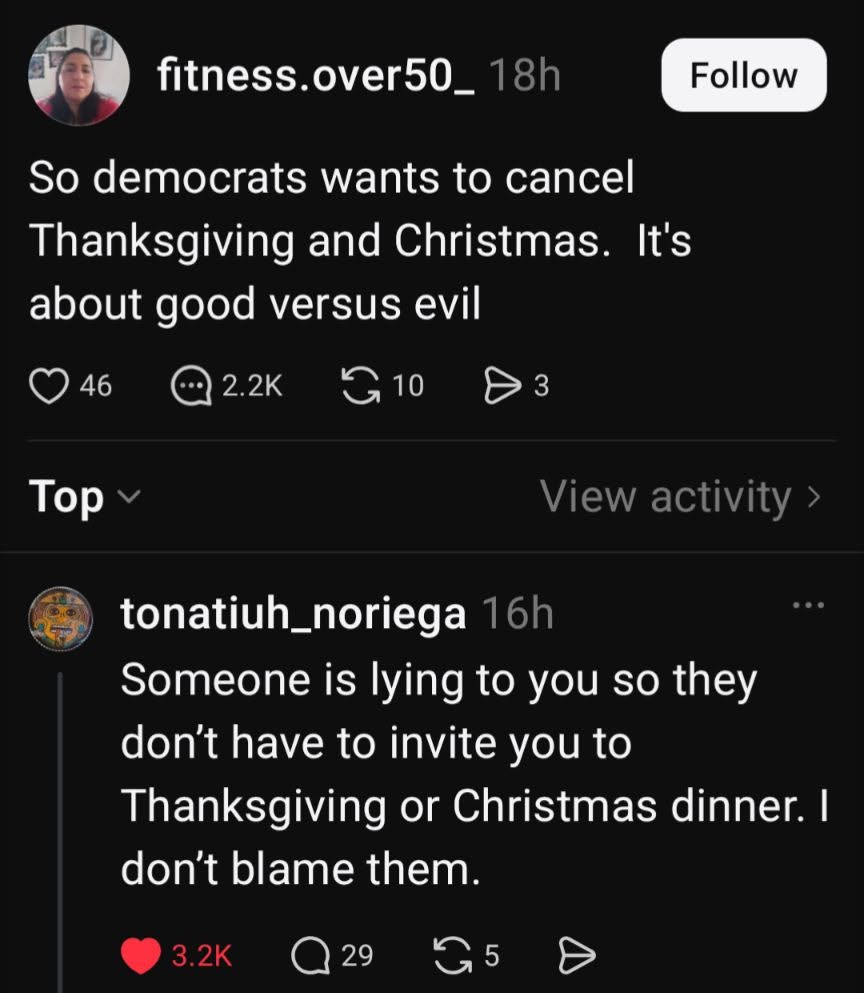Viewport: 864px width, 993px height.
Task: Open fitness.over50_ profile picture
Action: tap(79, 75)
